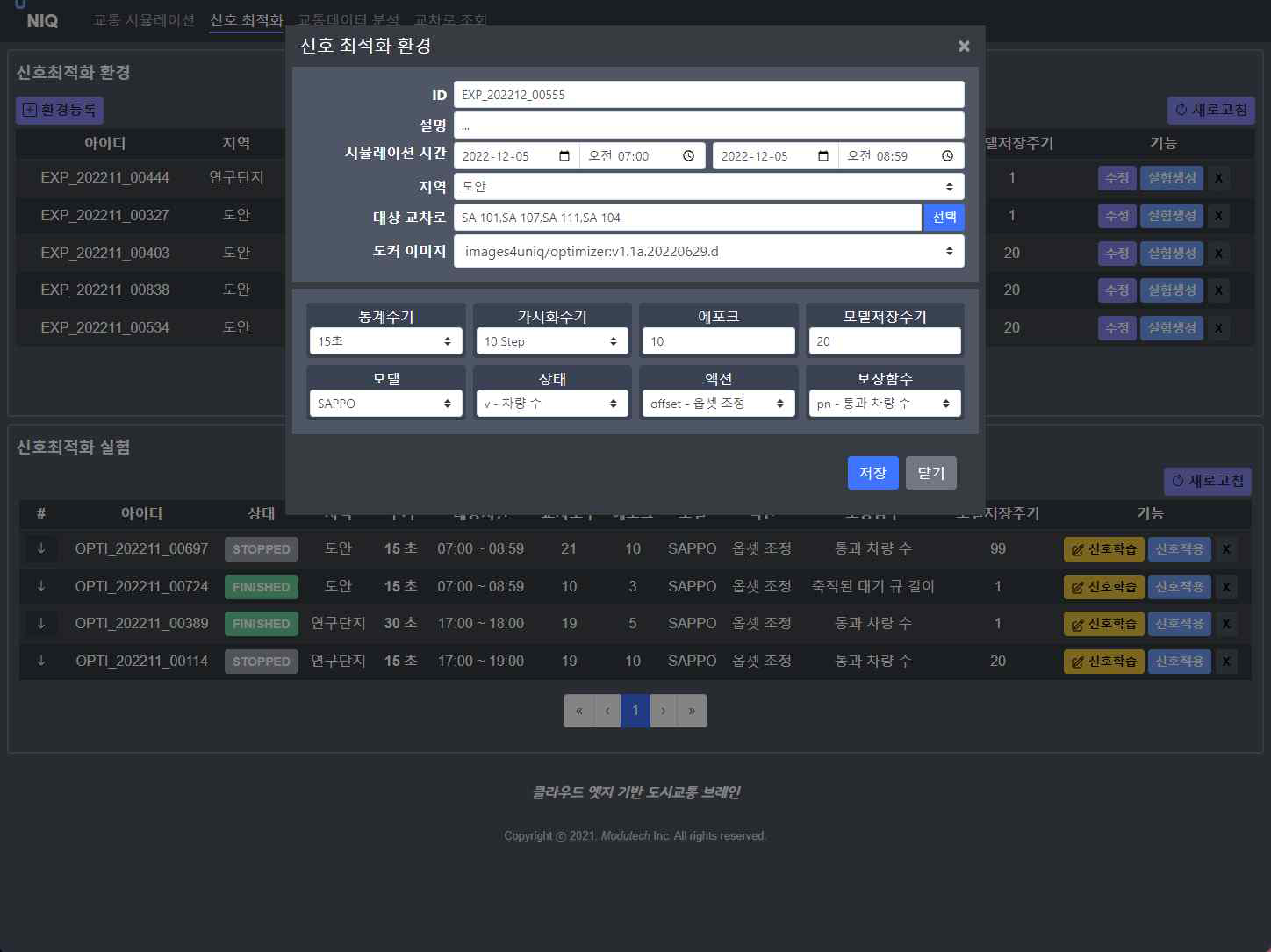
Task: Open the 액션 dropdown showing offset
Action: pyautogui.click(x=718, y=404)
